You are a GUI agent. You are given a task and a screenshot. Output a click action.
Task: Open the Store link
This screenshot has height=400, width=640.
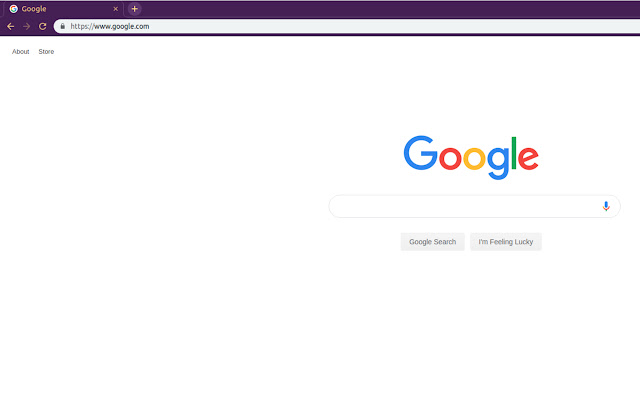[x=46, y=52]
